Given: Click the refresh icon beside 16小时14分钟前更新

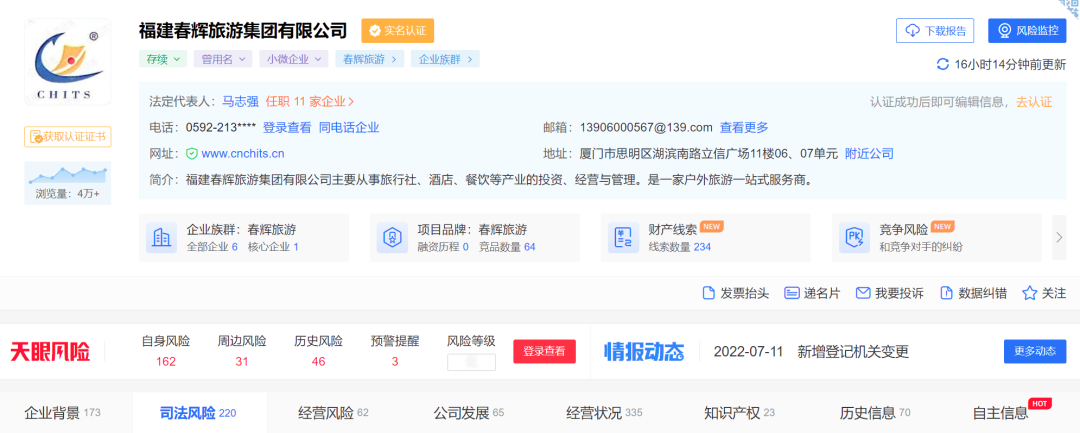Looking at the screenshot, I should click(942, 65).
